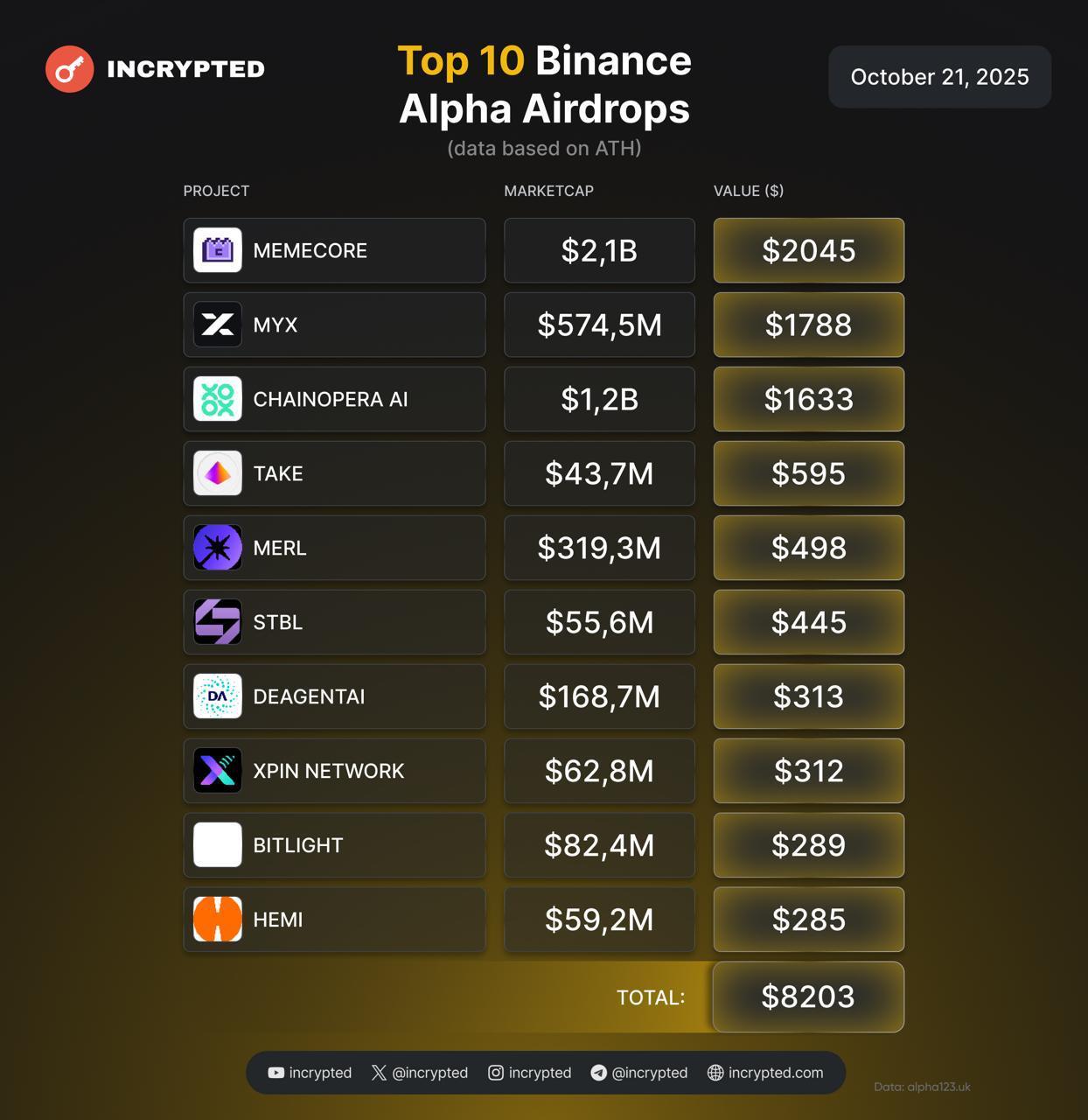Screen dimensions: 1088x1120
Task: Click the MemeCore project icon
Action: tap(218, 250)
